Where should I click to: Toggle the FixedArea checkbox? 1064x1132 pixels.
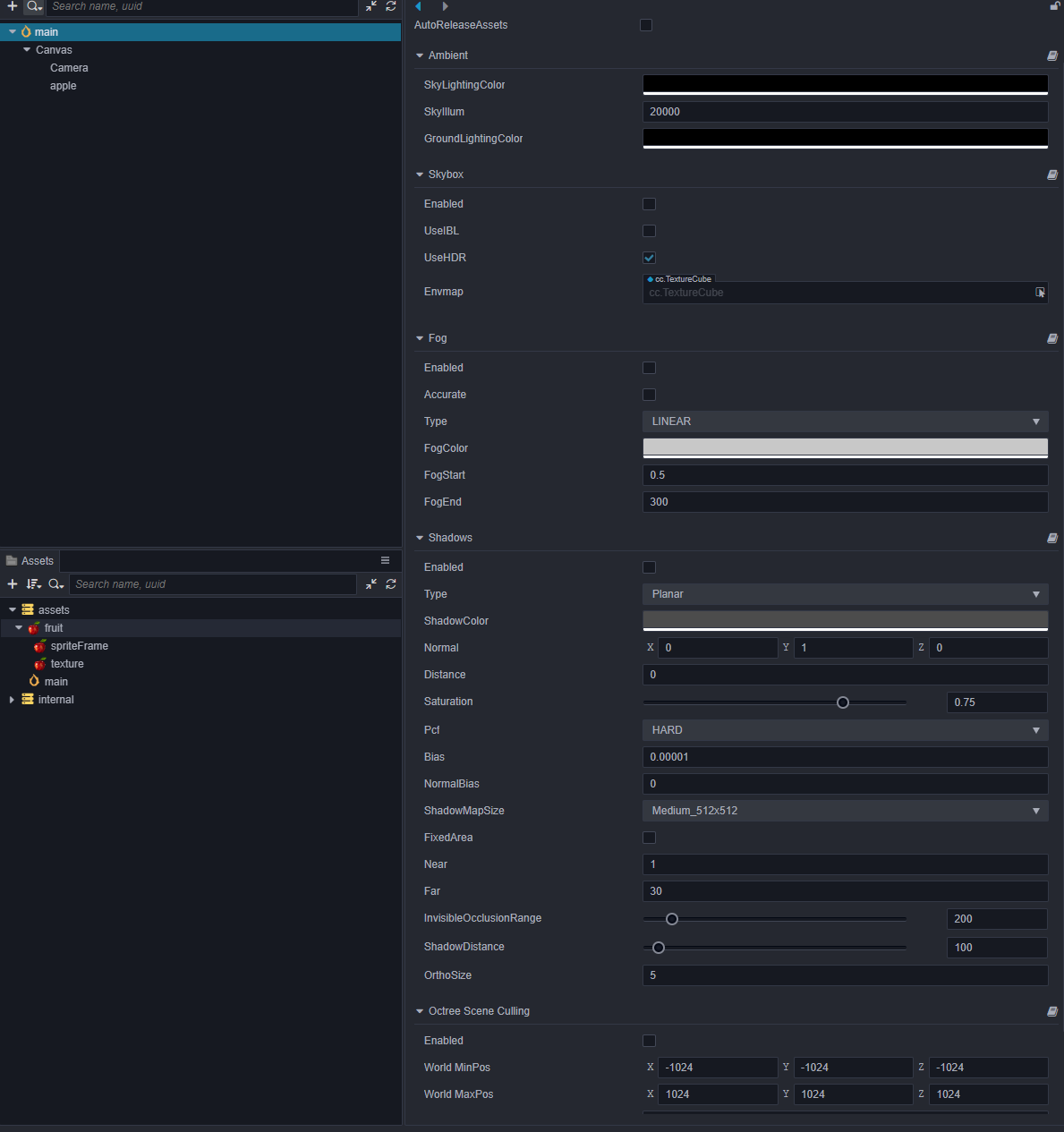point(649,838)
